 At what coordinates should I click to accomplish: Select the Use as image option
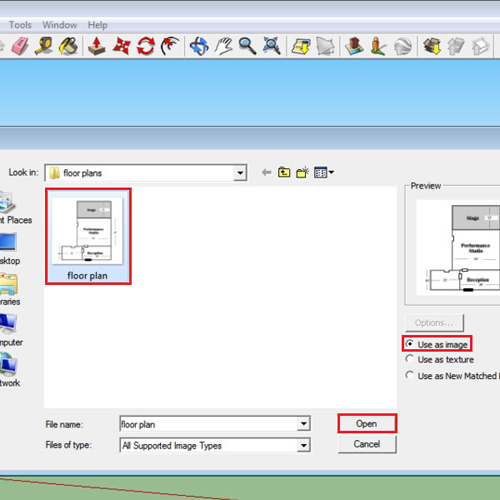click(437, 344)
